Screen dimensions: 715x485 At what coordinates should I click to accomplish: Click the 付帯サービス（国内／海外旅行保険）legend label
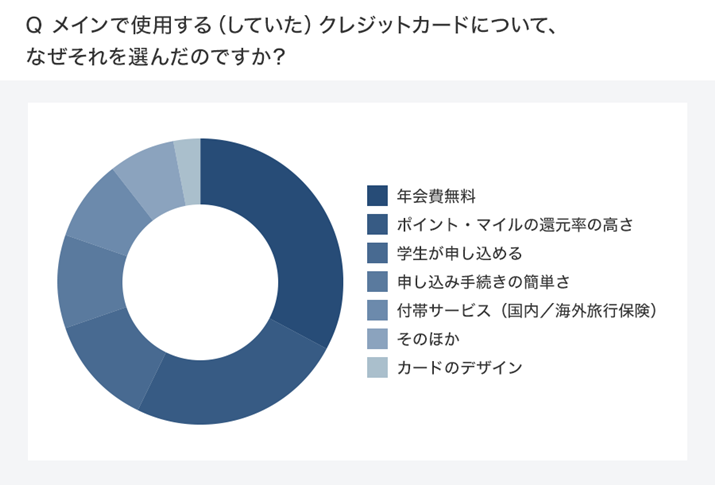point(526,310)
